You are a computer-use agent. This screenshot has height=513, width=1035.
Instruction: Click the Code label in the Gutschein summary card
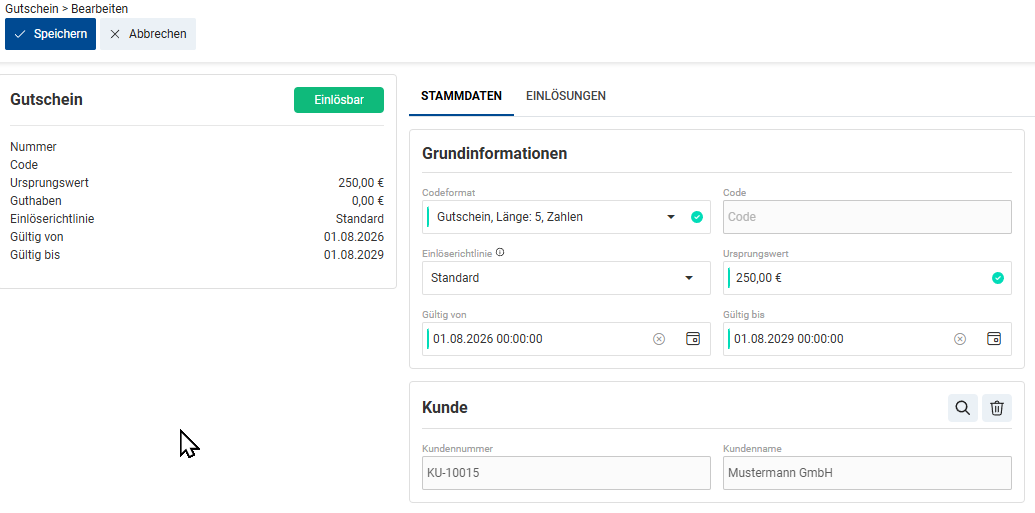click(24, 165)
